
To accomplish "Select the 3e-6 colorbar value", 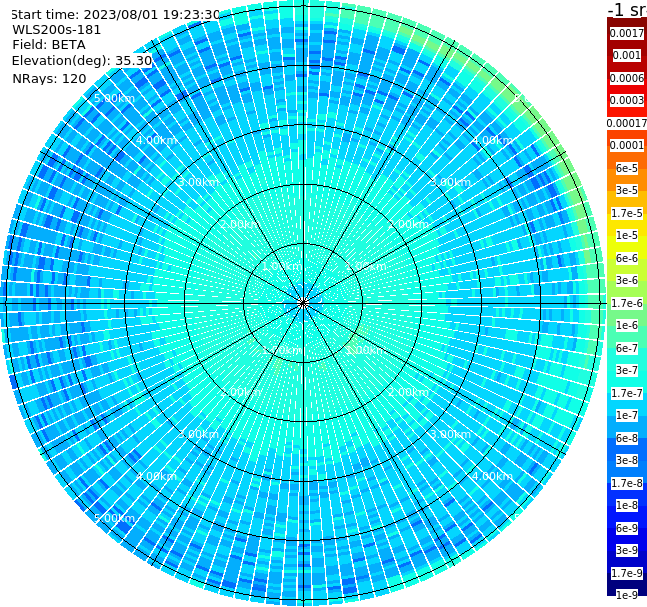I will 627,280.
